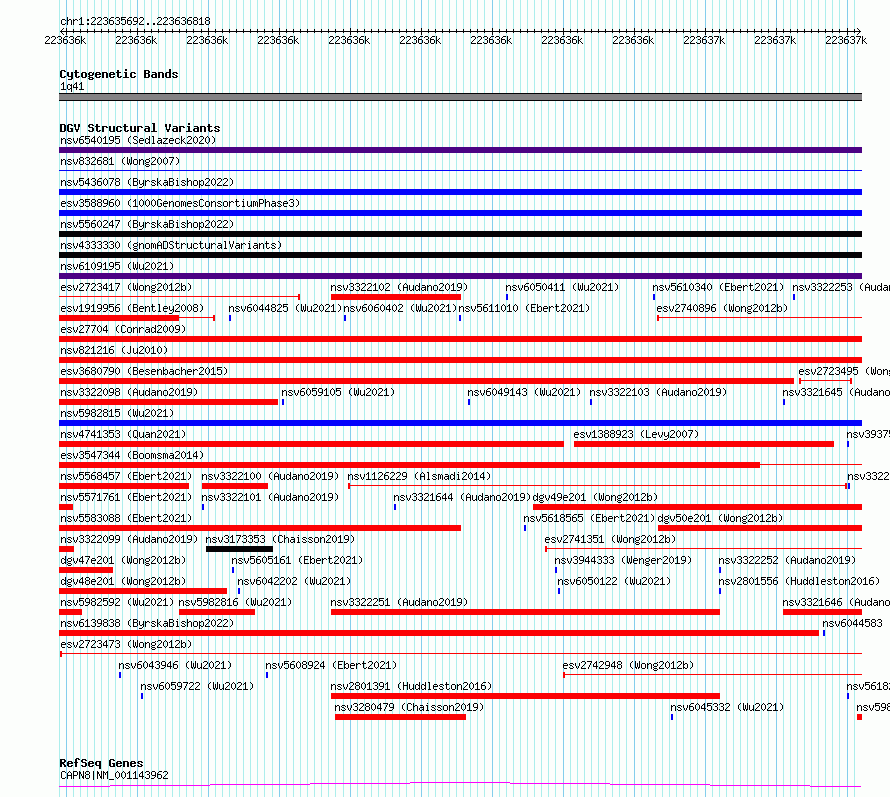This screenshot has width=890, height=797.
Task: Click nsv821216 (Ju2010) label
Action: click(114, 350)
